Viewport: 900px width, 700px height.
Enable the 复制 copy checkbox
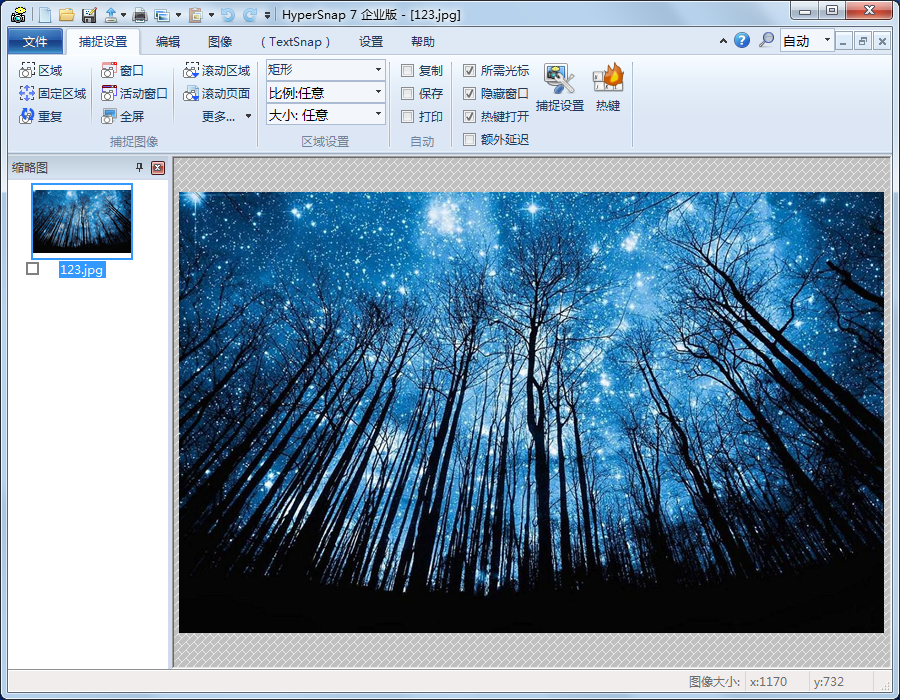408,71
